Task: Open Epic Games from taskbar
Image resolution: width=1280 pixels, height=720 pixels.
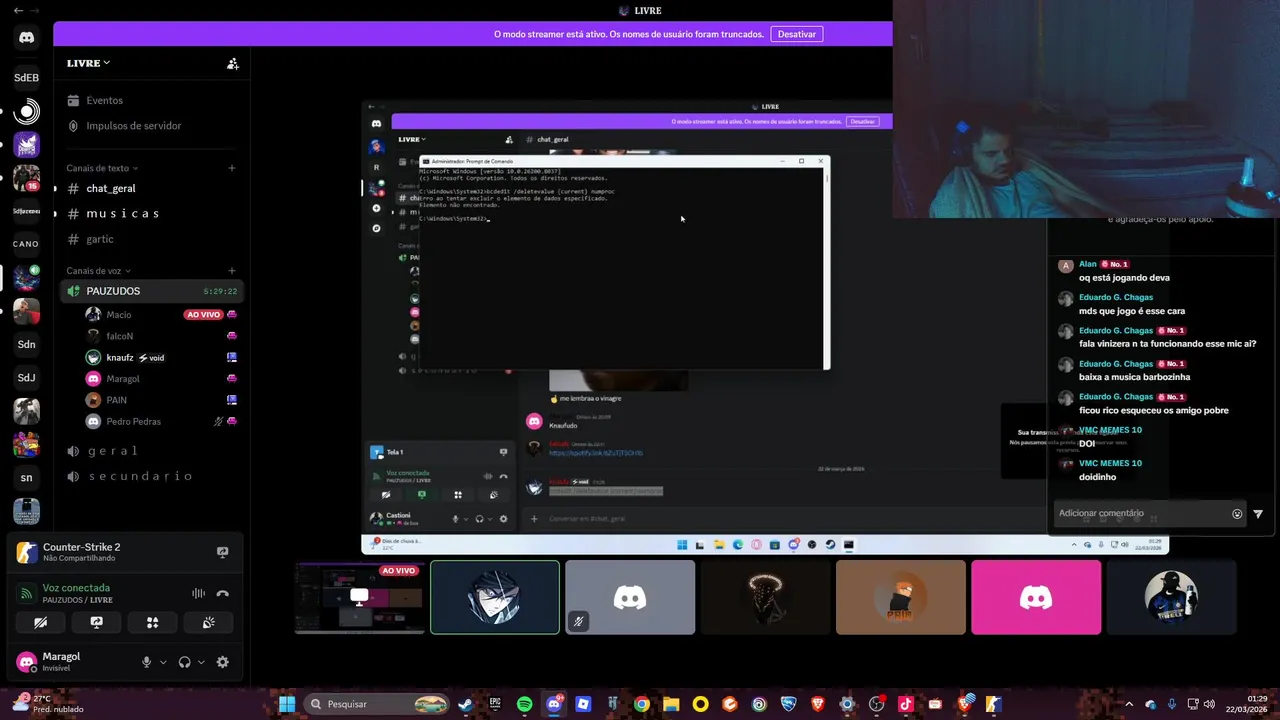Action: (x=495, y=704)
